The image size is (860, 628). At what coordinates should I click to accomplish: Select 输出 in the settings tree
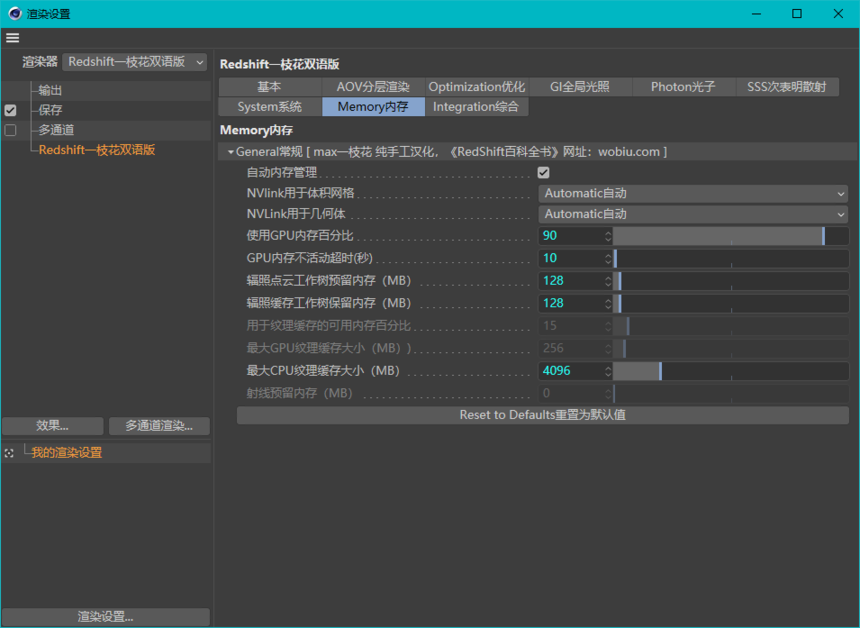tap(50, 90)
